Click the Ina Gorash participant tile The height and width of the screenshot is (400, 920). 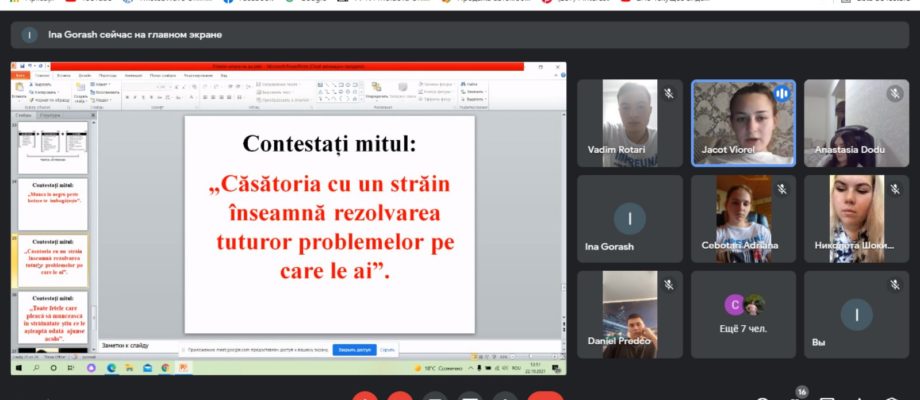click(630, 219)
